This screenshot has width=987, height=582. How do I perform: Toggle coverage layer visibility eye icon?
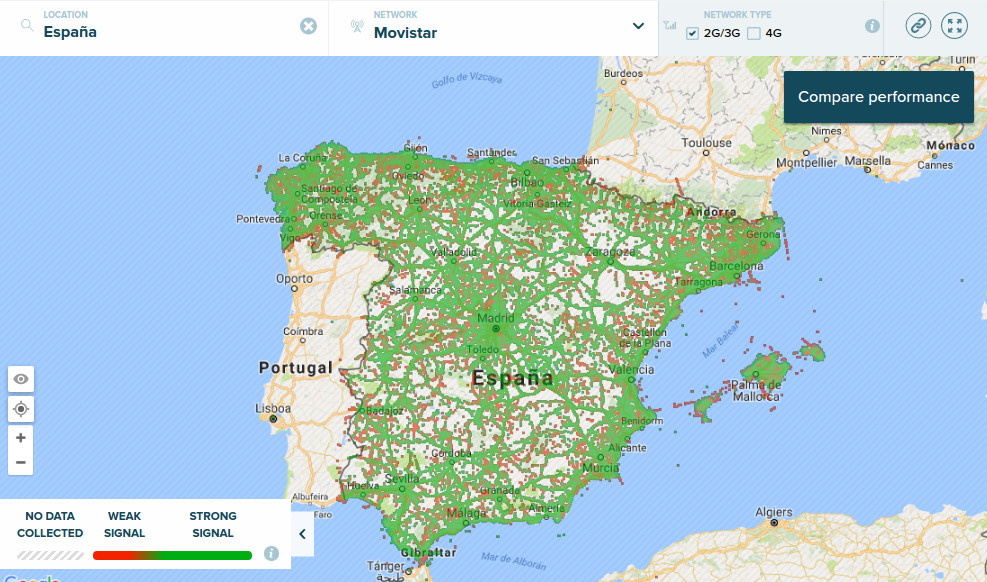[21, 379]
